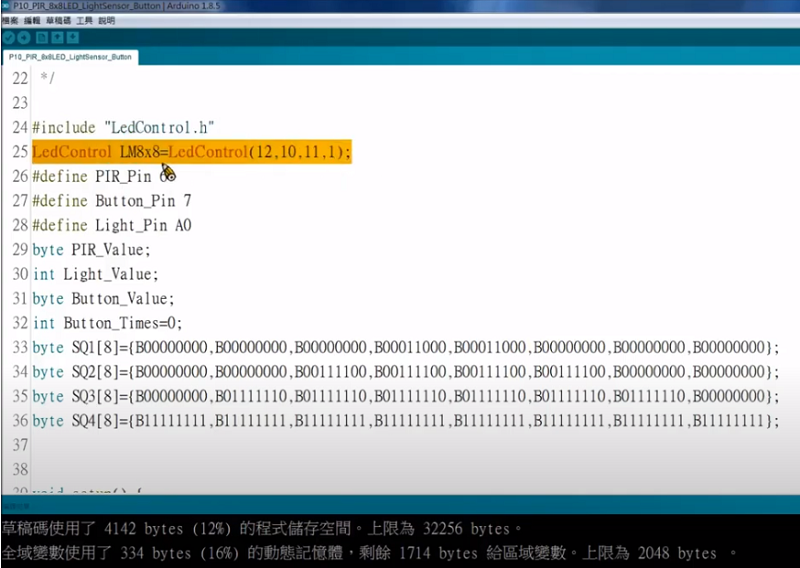Click the Arduino logo in title bar
Viewport: 800px width, 568px height.
pyautogui.click(x=5, y=6)
